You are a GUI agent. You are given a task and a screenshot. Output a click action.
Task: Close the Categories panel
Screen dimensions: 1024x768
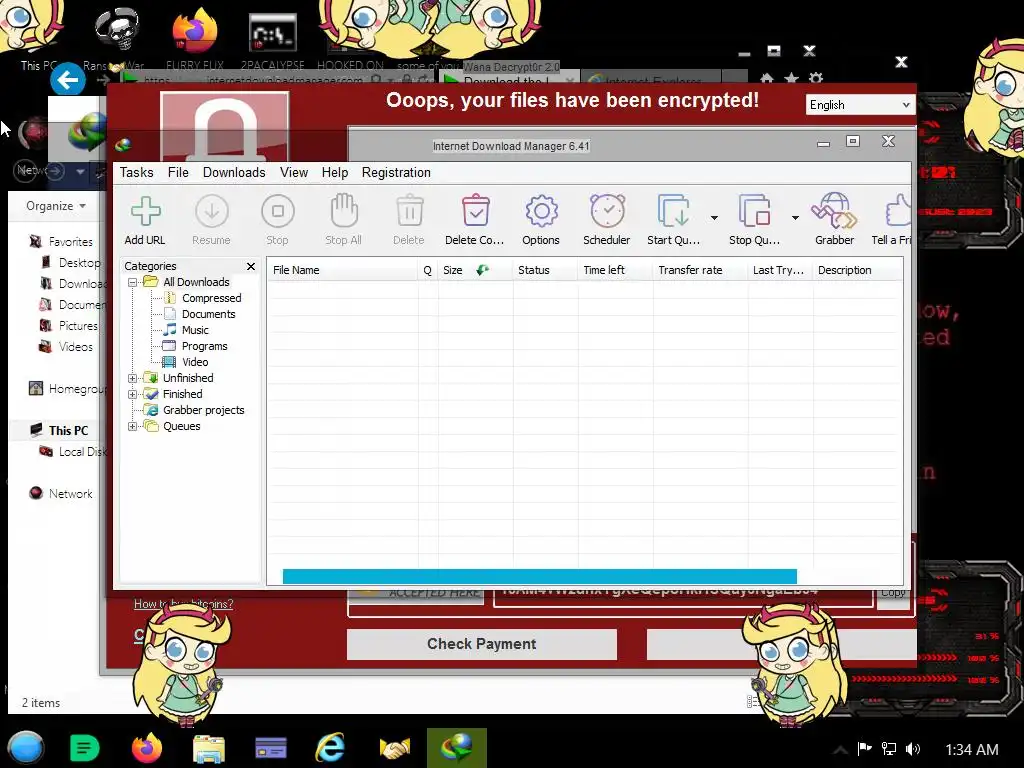tap(251, 266)
